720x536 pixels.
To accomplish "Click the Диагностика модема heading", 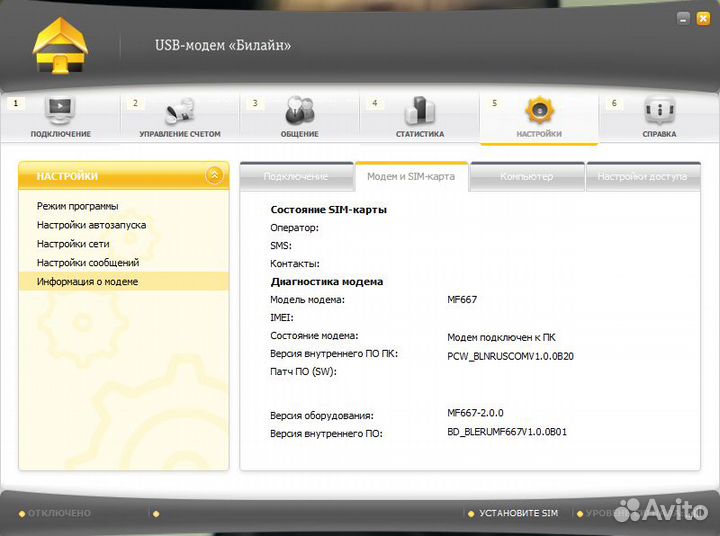I will 326,282.
